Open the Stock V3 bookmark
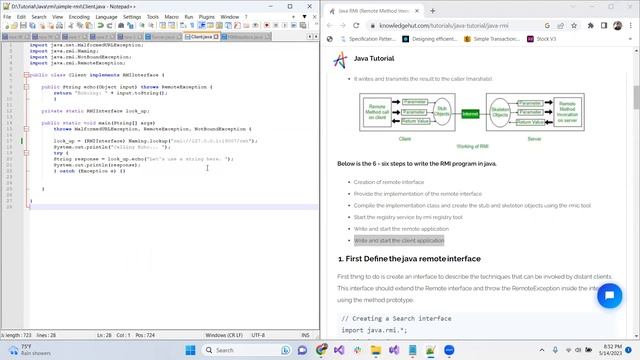 [x=542, y=39]
